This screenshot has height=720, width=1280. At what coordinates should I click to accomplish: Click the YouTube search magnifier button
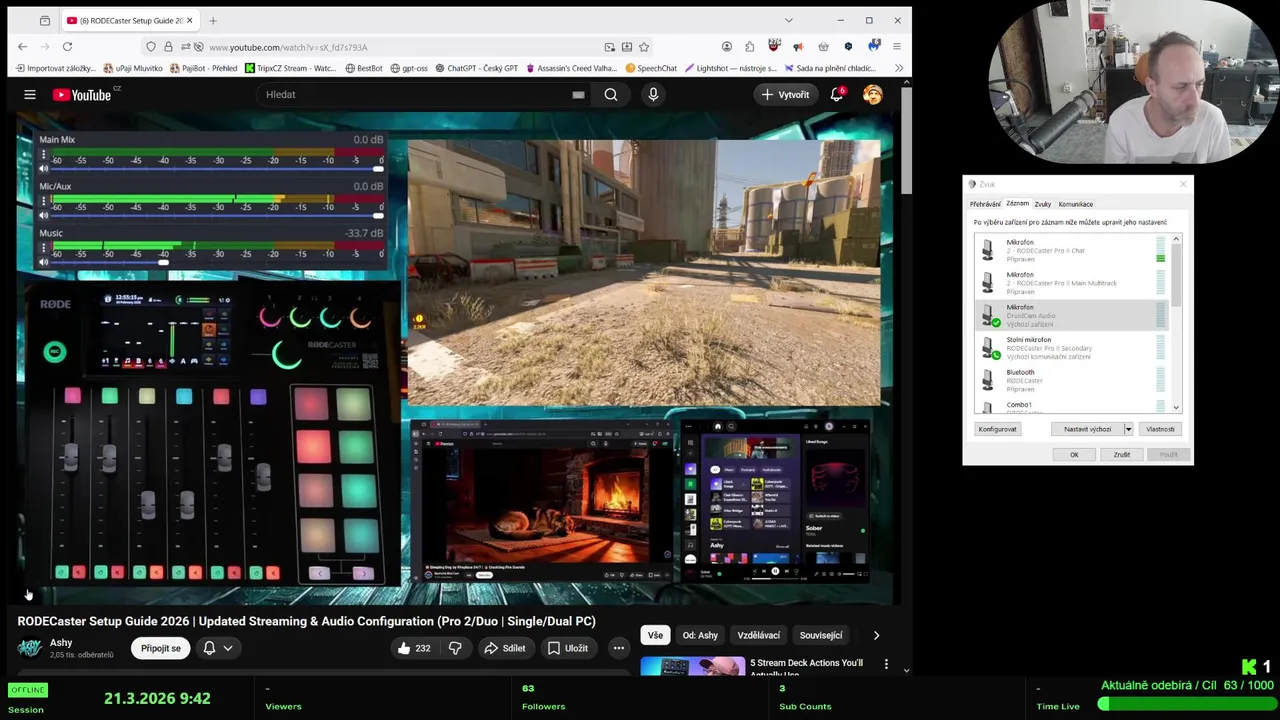pos(611,94)
